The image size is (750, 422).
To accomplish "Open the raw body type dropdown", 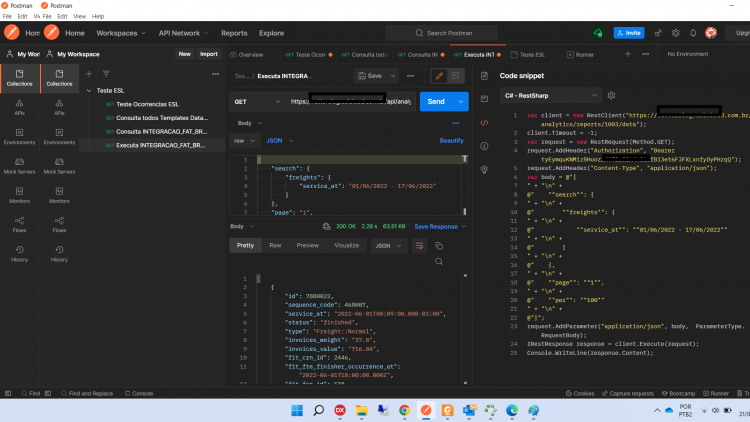I will [244, 141].
